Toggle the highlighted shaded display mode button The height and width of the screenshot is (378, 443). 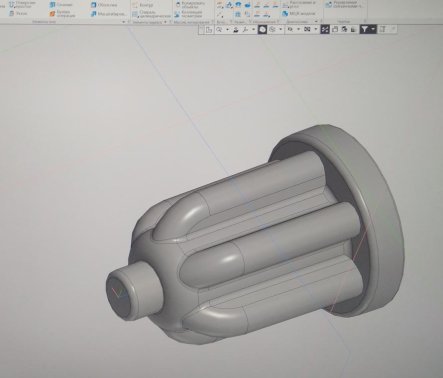tap(263, 30)
